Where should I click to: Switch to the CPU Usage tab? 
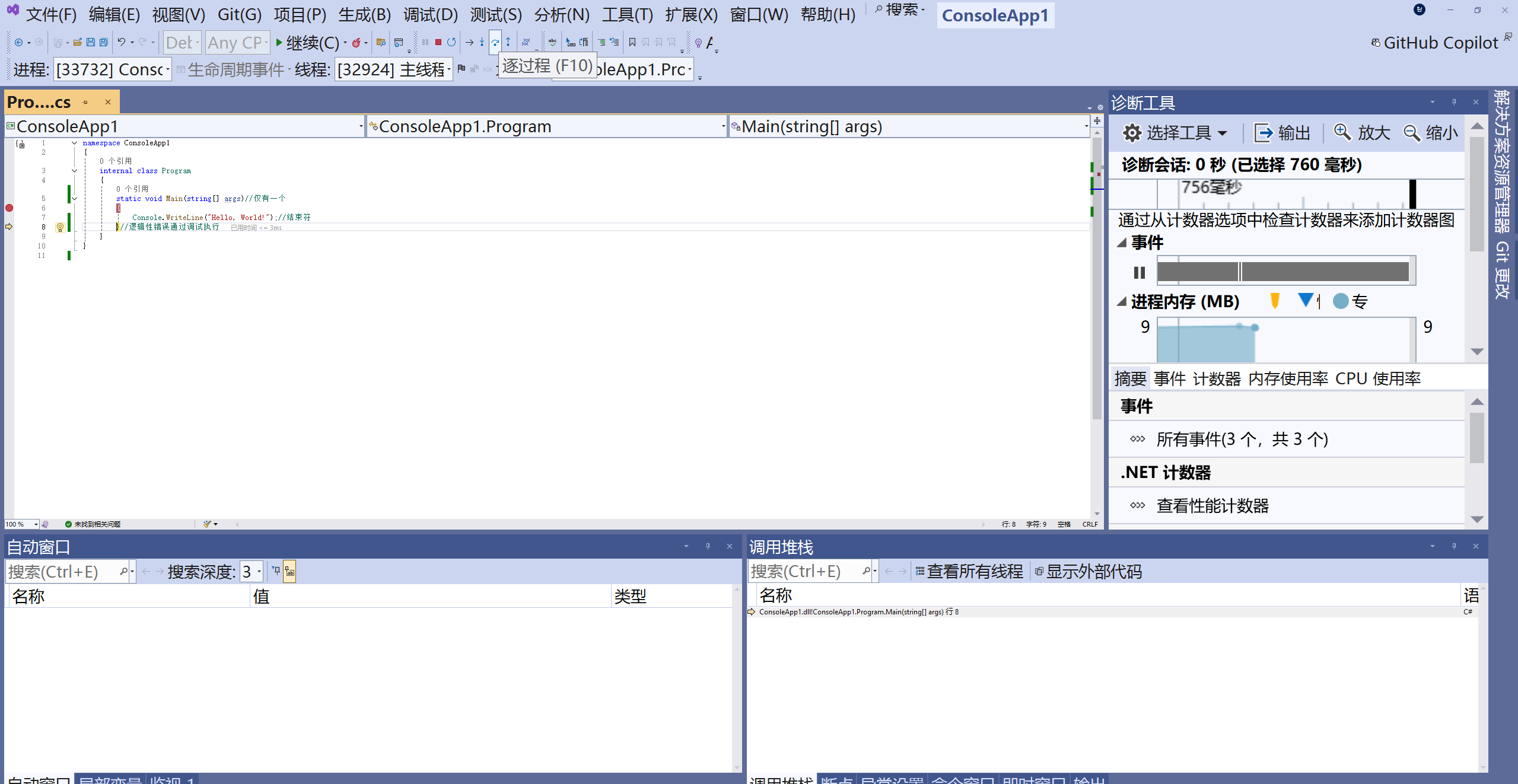pyautogui.click(x=1377, y=378)
